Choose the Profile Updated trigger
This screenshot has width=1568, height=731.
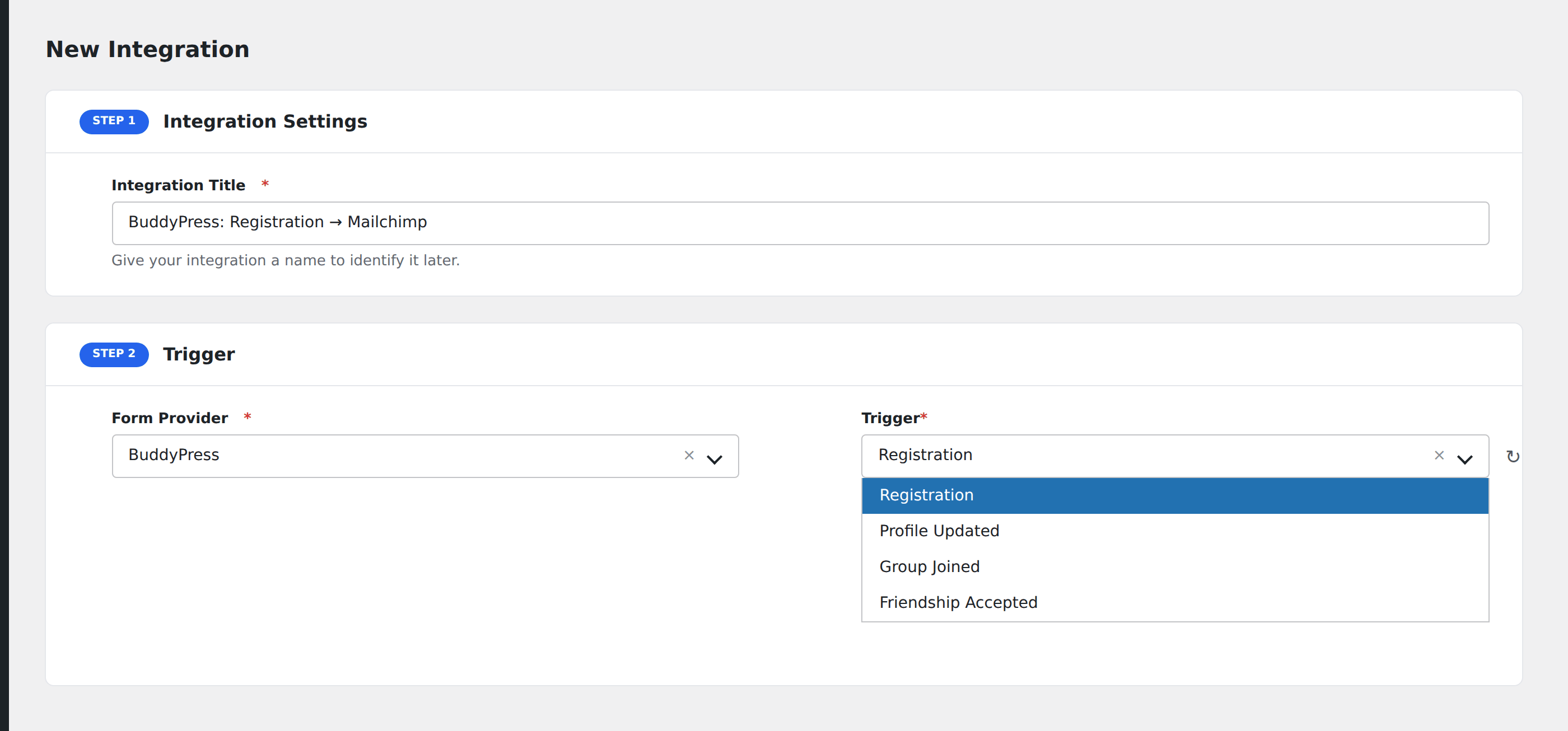click(x=1175, y=531)
